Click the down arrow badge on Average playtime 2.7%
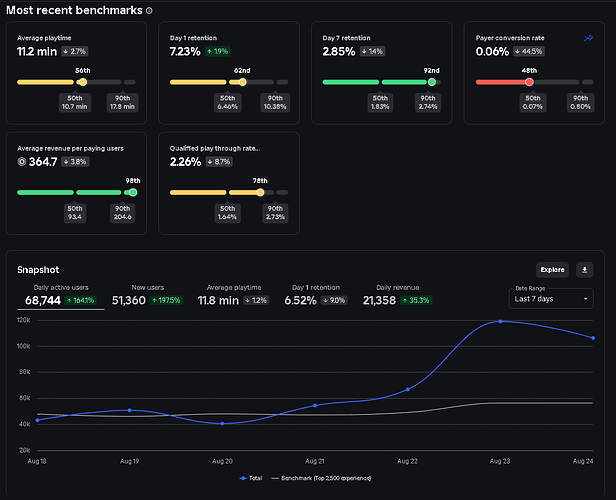The height and width of the screenshot is (500, 616). 75,51
